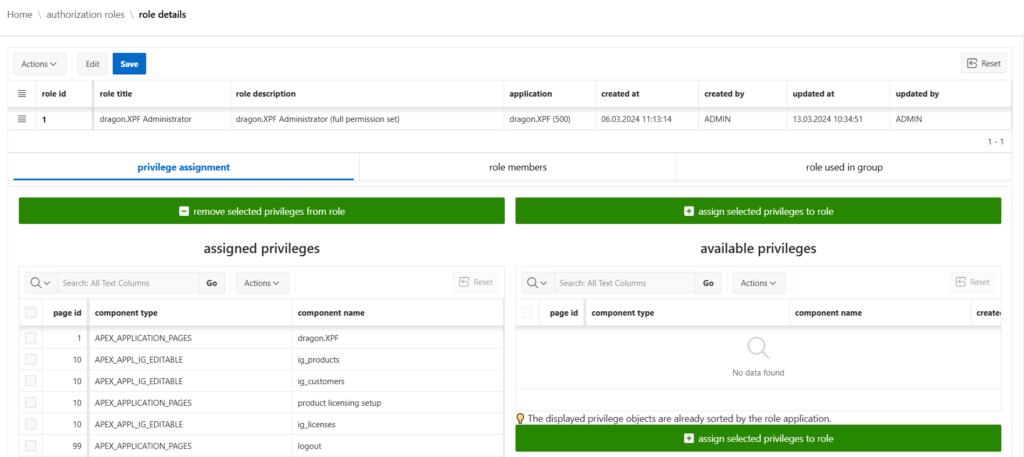Click the column header hamburger icon in roles grid
Viewport: 1024px width, 457px height.
point(22,94)
